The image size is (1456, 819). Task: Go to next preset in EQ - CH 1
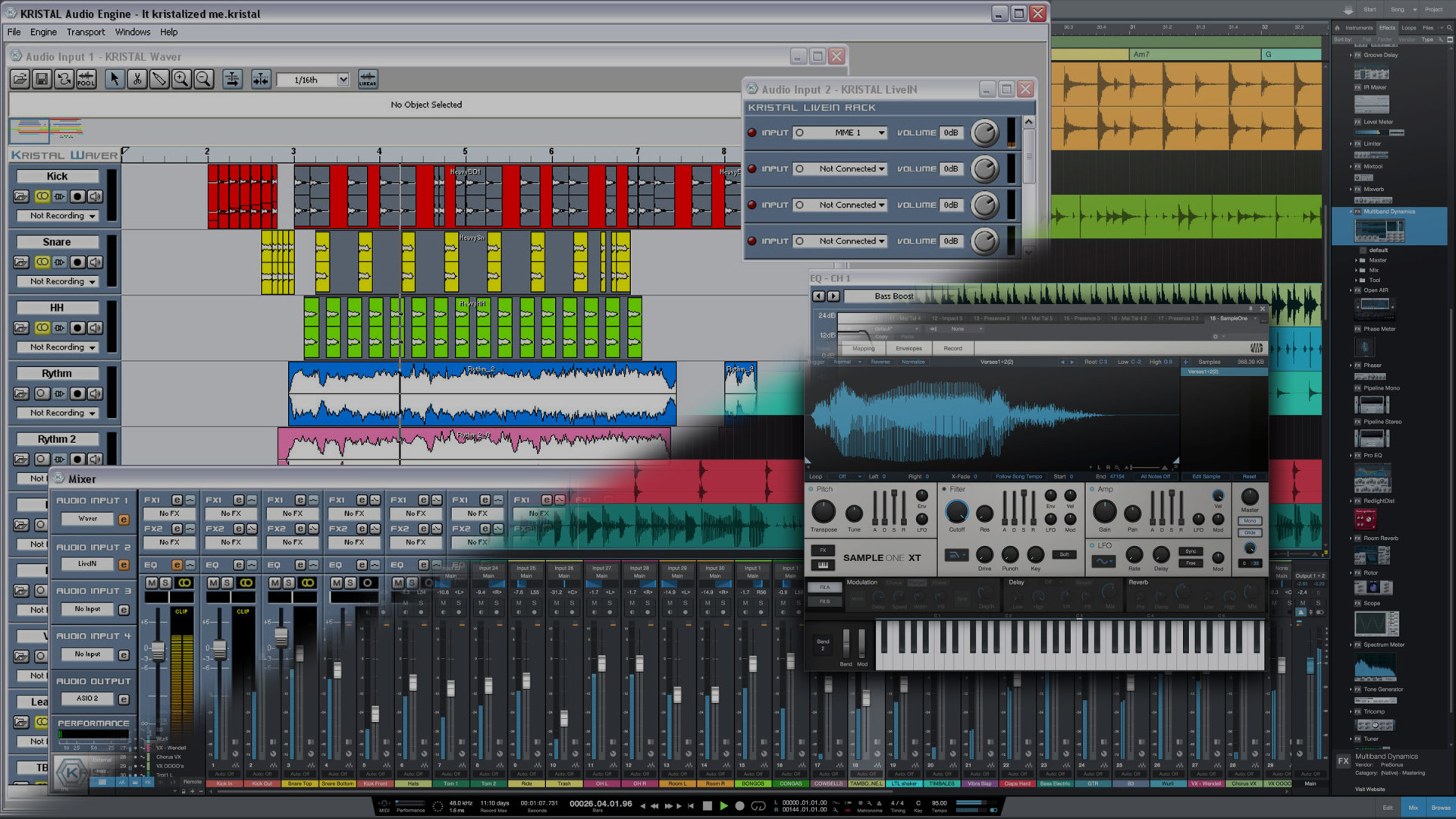833,297
